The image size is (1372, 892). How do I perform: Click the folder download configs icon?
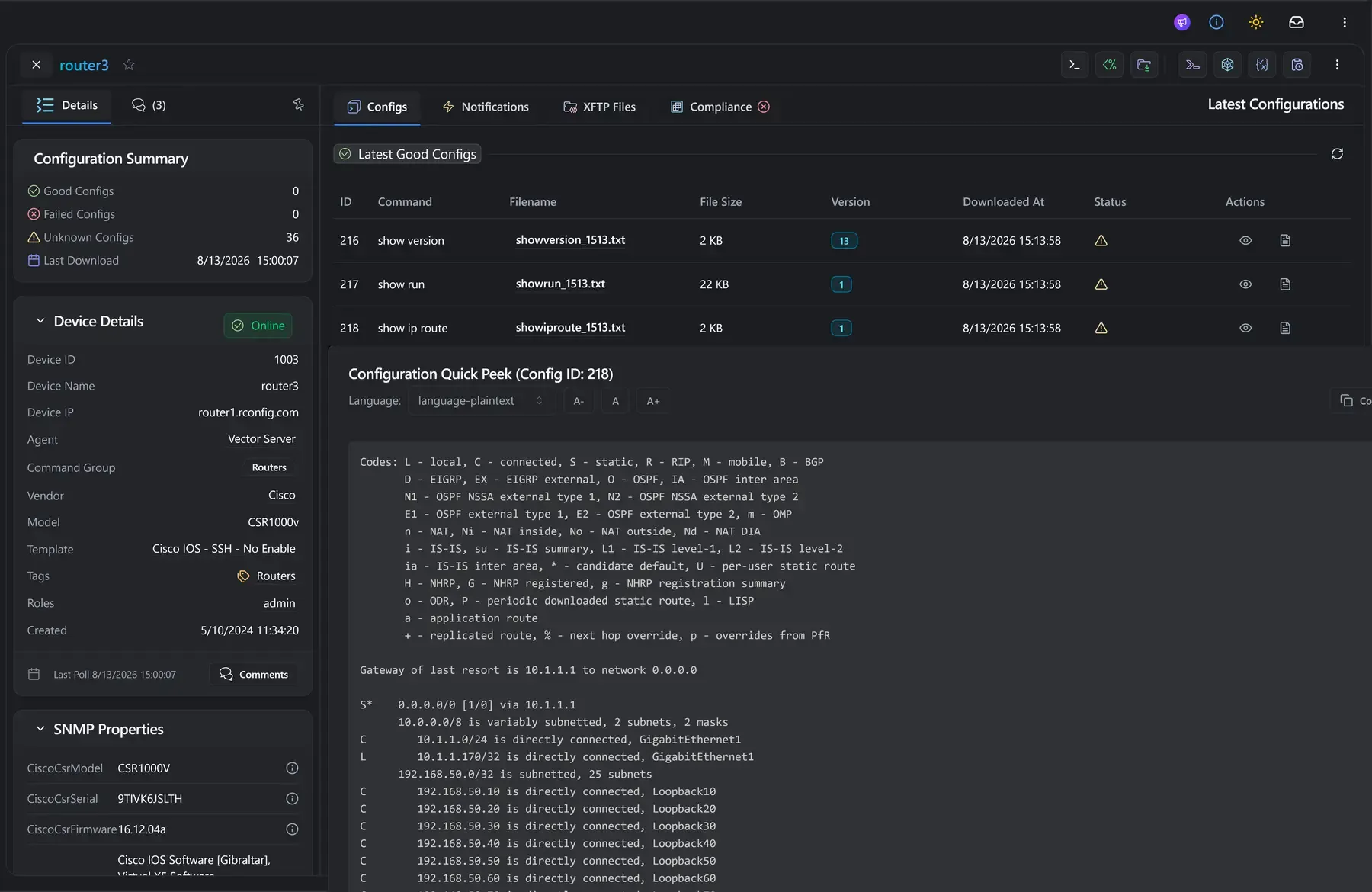(1144, 65)
